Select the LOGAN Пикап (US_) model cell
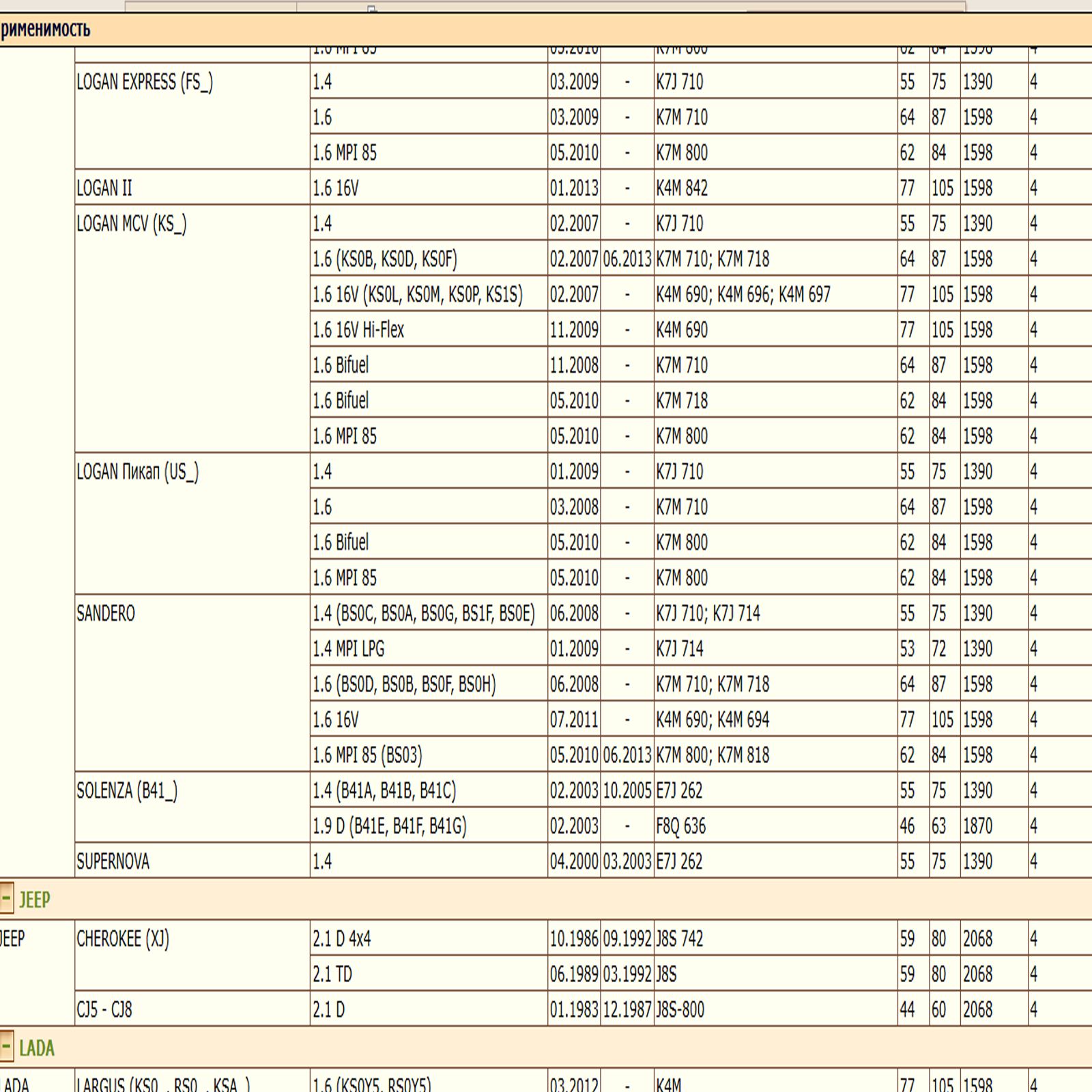The width and height of the screenshot is (1092, 1092). click(x=137, y=472)
